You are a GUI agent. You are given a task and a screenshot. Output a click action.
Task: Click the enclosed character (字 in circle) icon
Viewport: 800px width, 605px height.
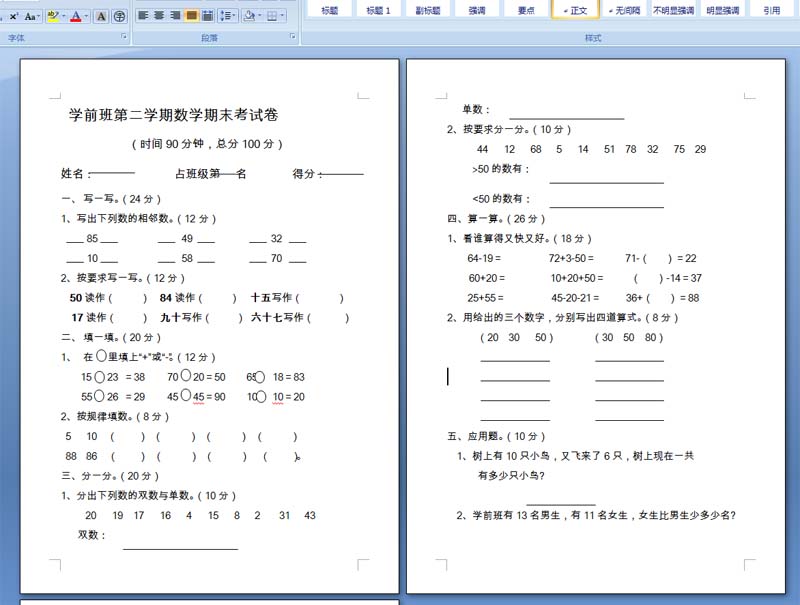point(119,16)
